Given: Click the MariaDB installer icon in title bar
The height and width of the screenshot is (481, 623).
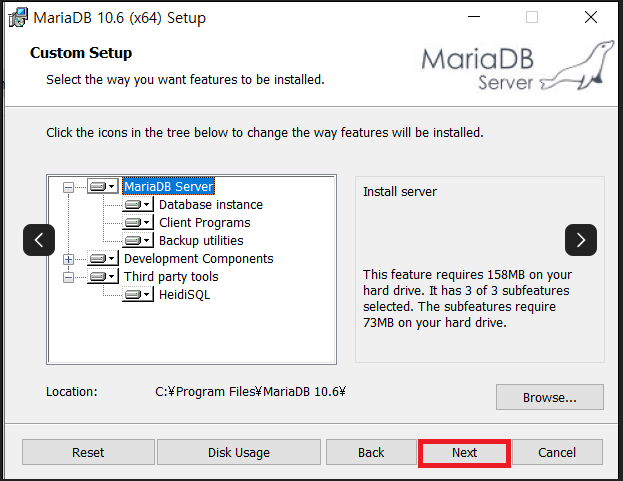Looking at the screenshot, I should (18, 18).
